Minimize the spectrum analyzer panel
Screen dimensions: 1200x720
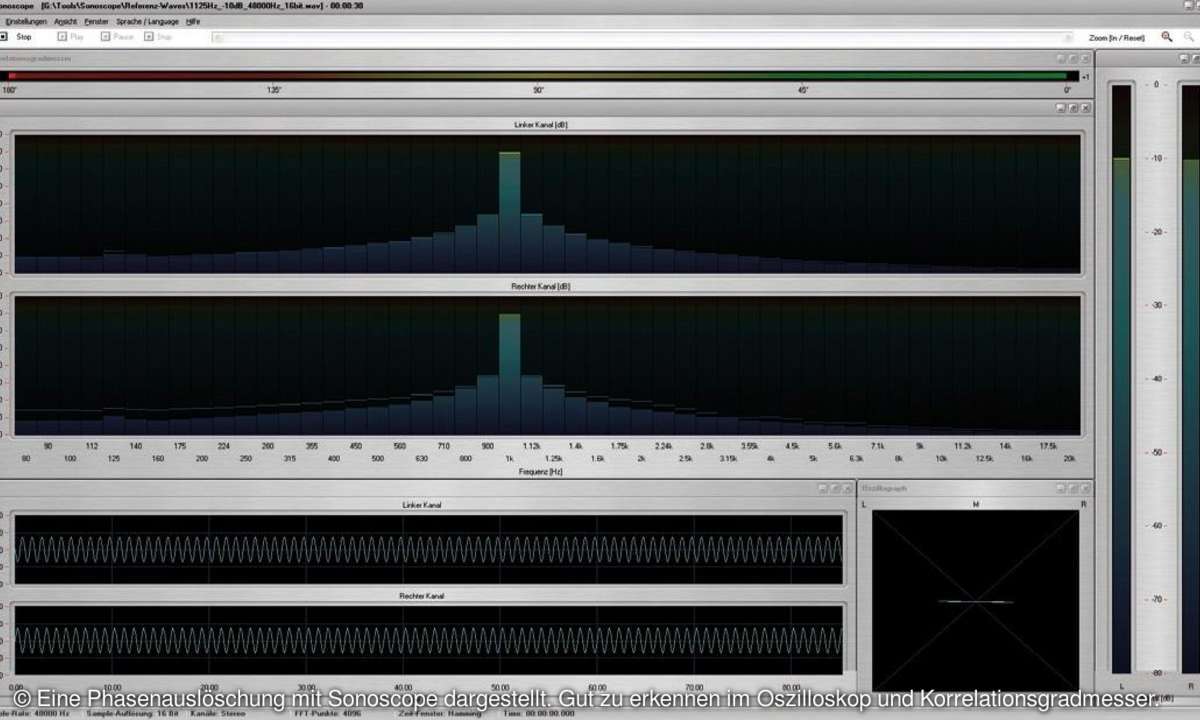click(x=1061, y=108)
